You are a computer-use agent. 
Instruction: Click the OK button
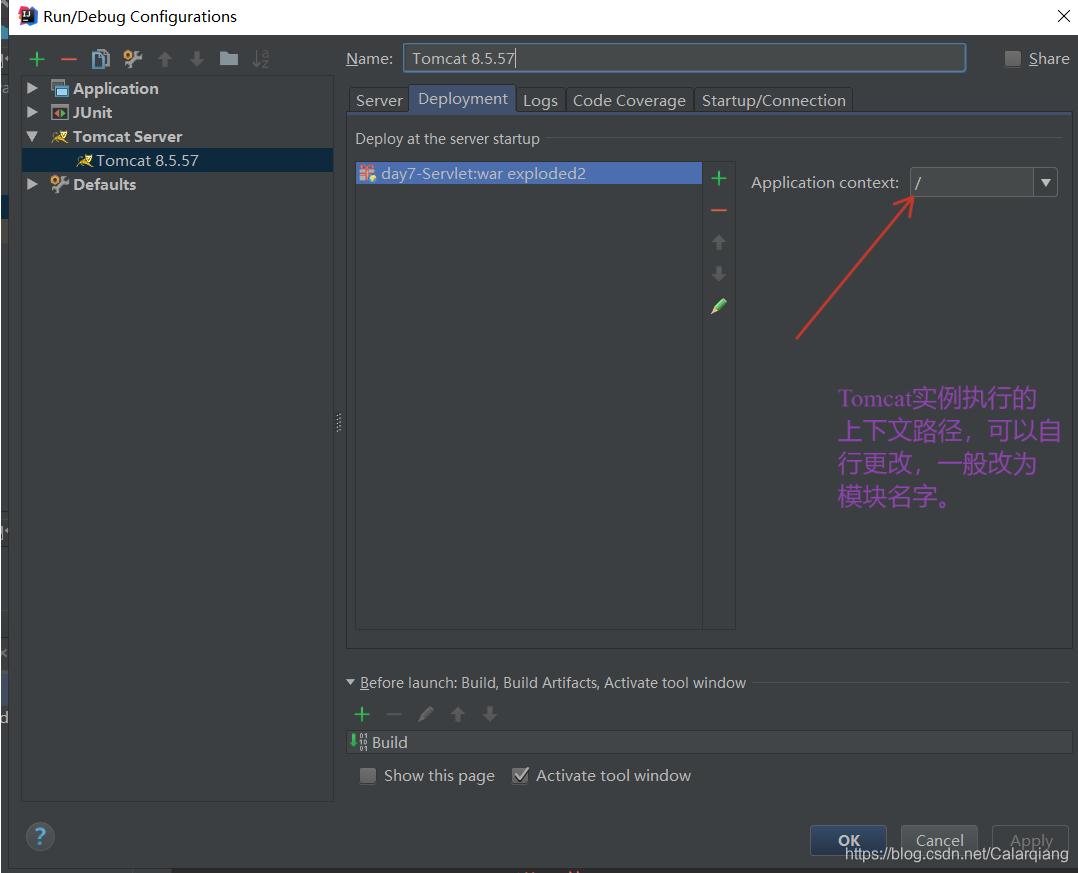tap(848, 840)
